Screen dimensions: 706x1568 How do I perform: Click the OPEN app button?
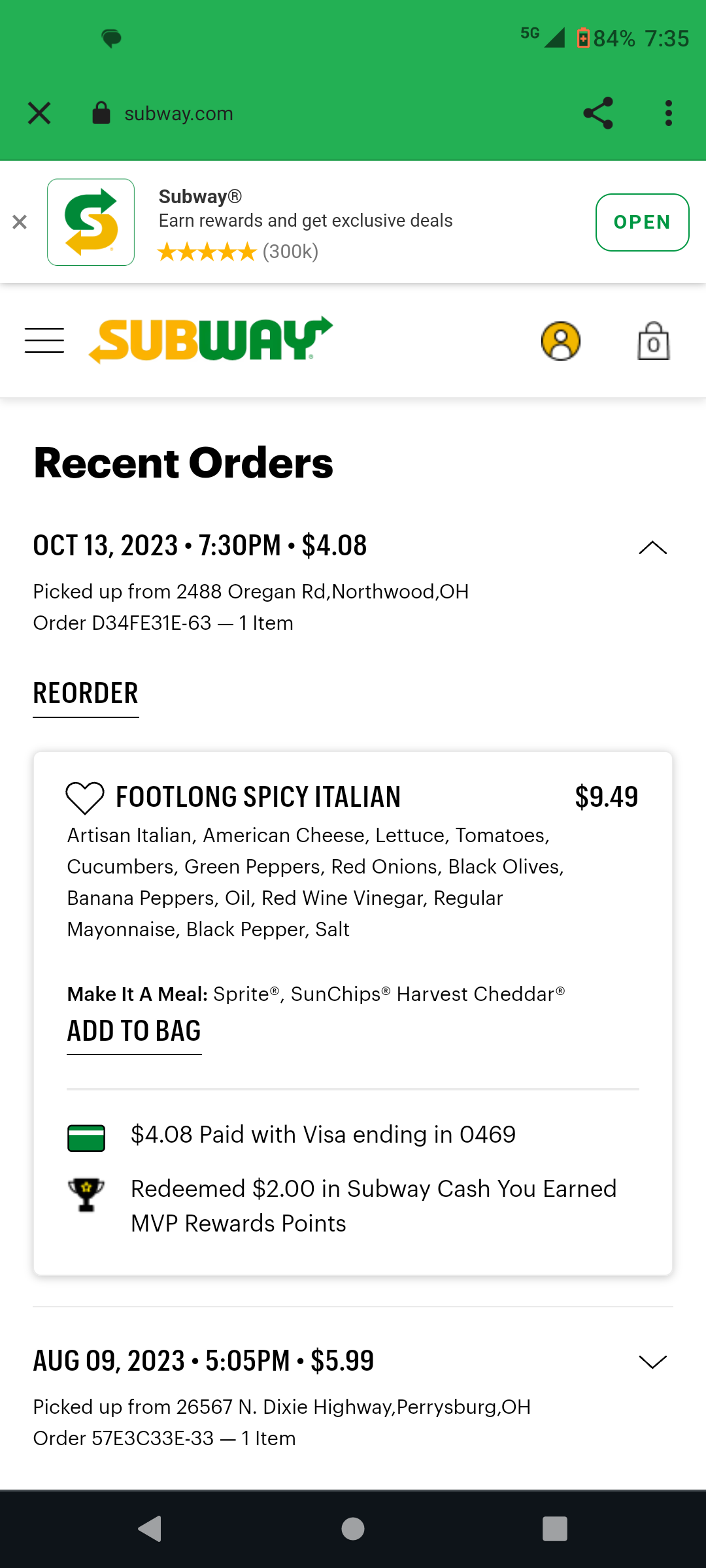coord(642,222)
